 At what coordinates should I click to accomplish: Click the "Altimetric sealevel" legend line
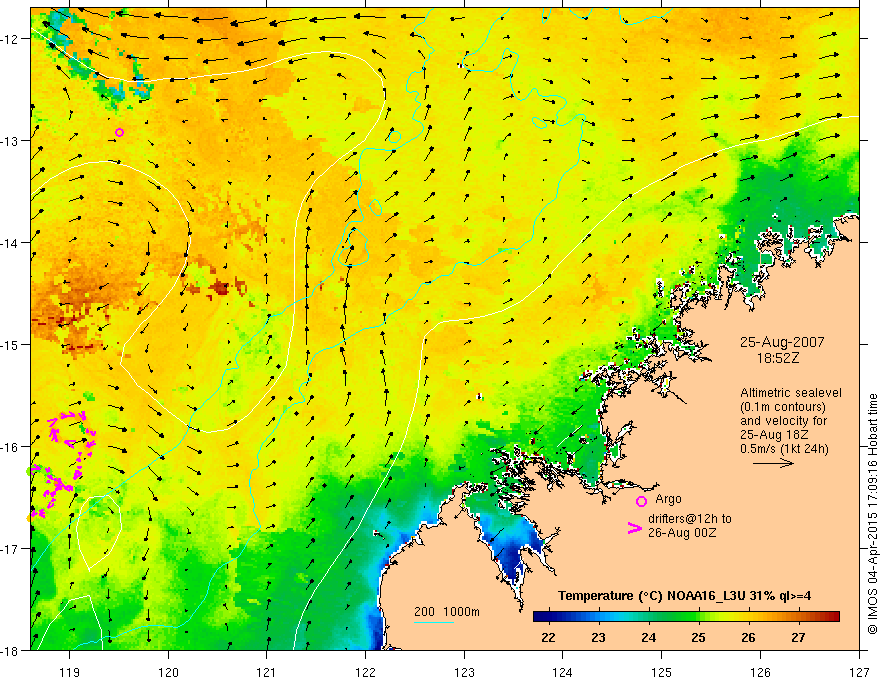pyautogui.click(x=791, y=393)
